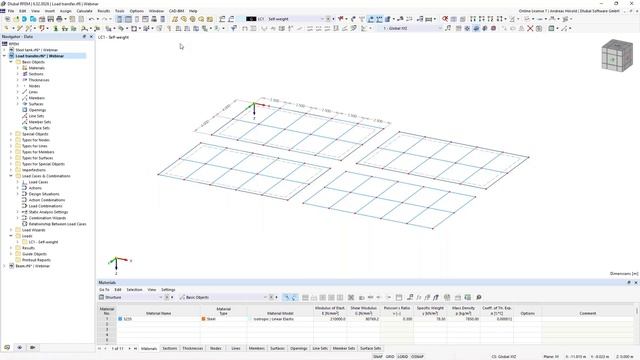Toggle the Navigator panel toolbar button
The image size is (640, 360).
(119, 19)
